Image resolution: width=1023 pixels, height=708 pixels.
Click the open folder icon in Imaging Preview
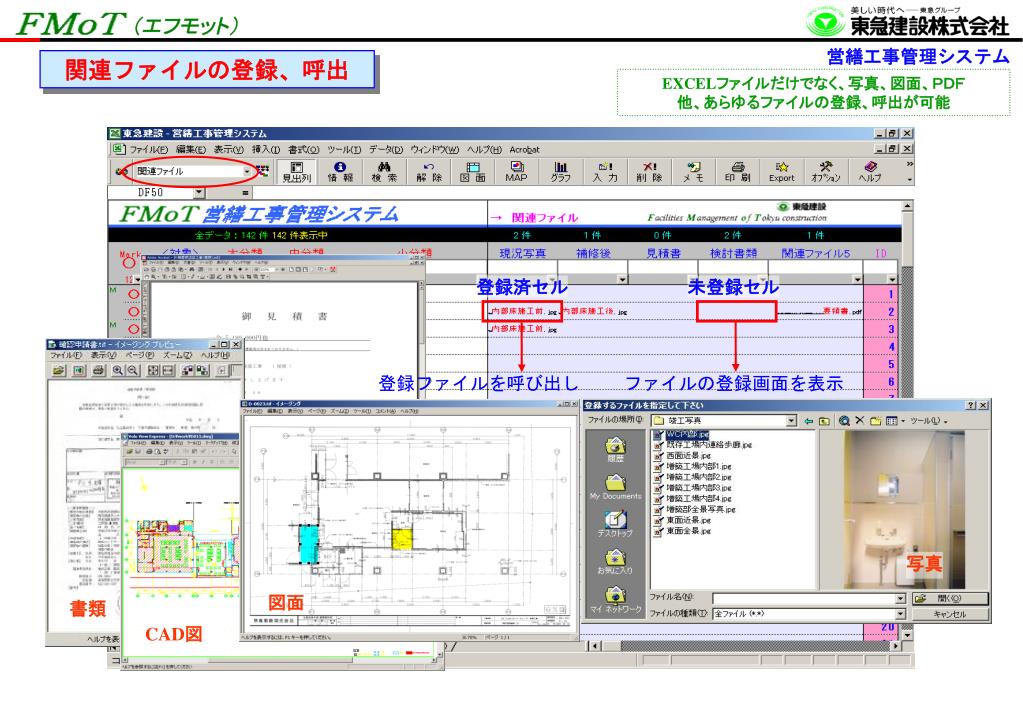pyautogui.click(x=59, y=371)
